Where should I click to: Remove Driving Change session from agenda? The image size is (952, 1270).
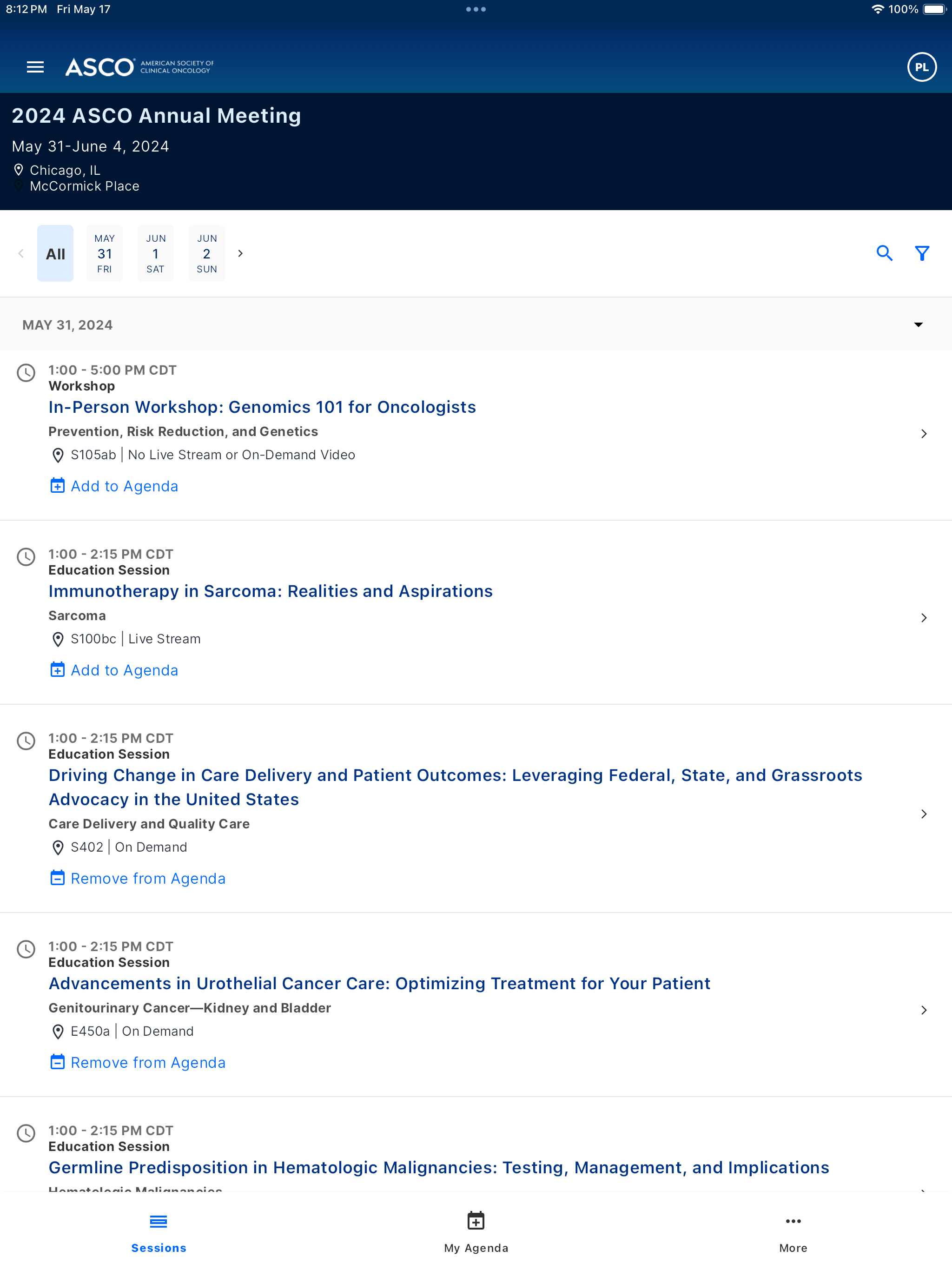coord(137,878)
